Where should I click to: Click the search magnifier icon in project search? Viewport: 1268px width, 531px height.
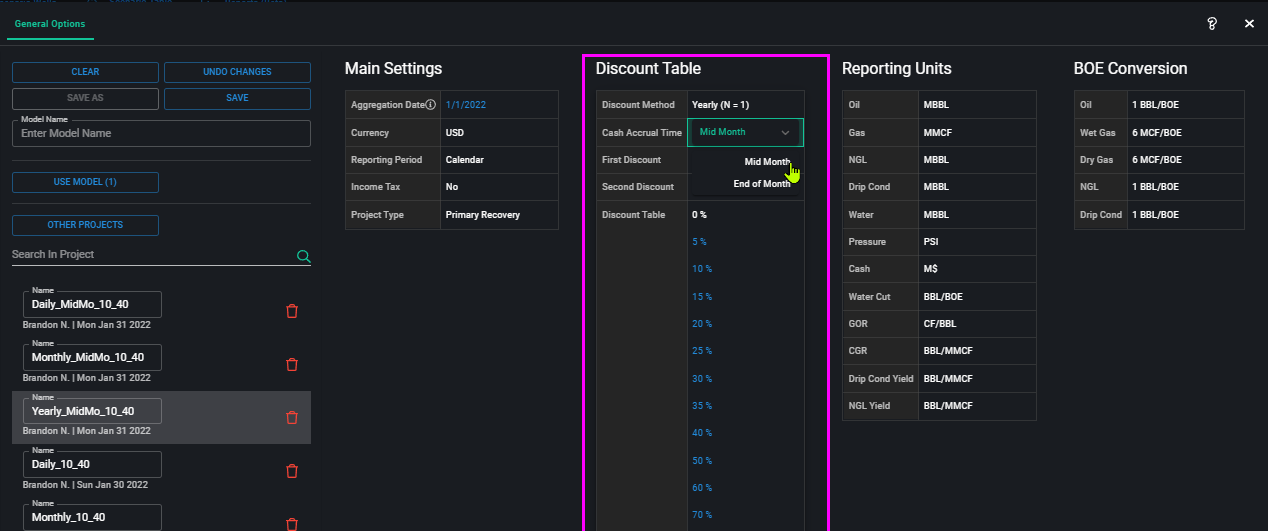[x=303, y=256]
